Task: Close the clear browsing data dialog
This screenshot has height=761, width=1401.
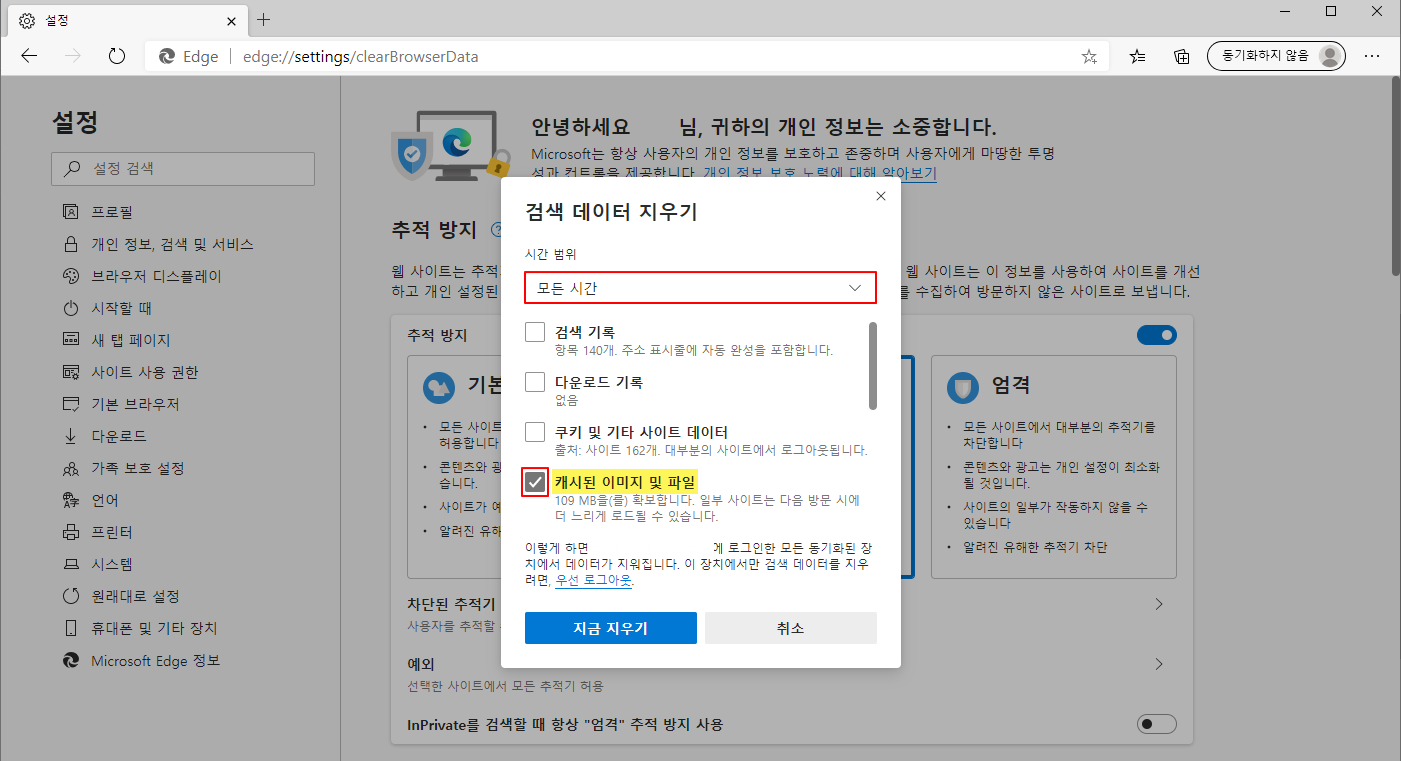Action: (880, 197)
